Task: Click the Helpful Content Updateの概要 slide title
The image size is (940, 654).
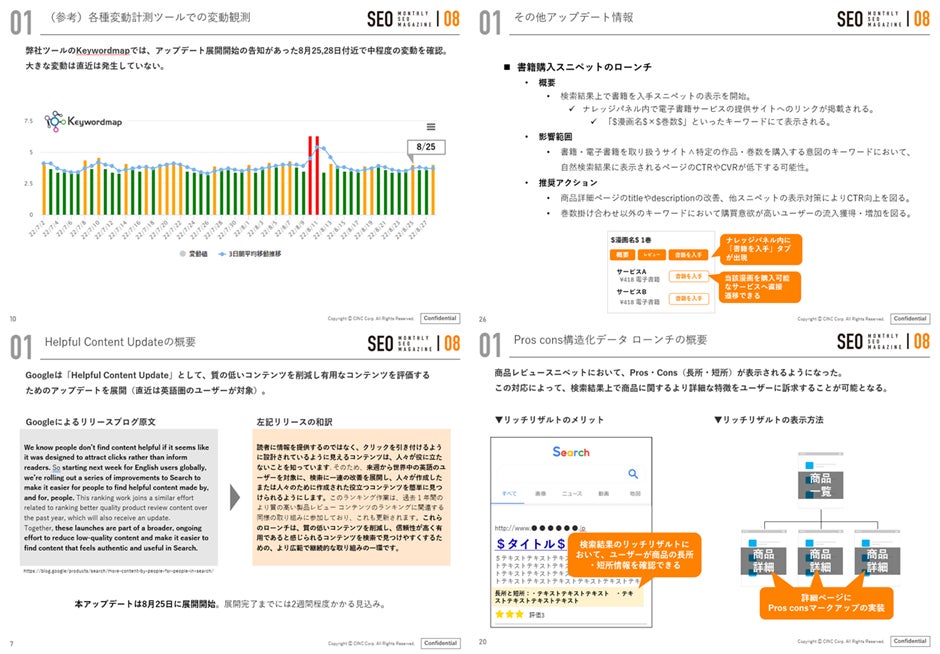Action: (x=120, y=342)
